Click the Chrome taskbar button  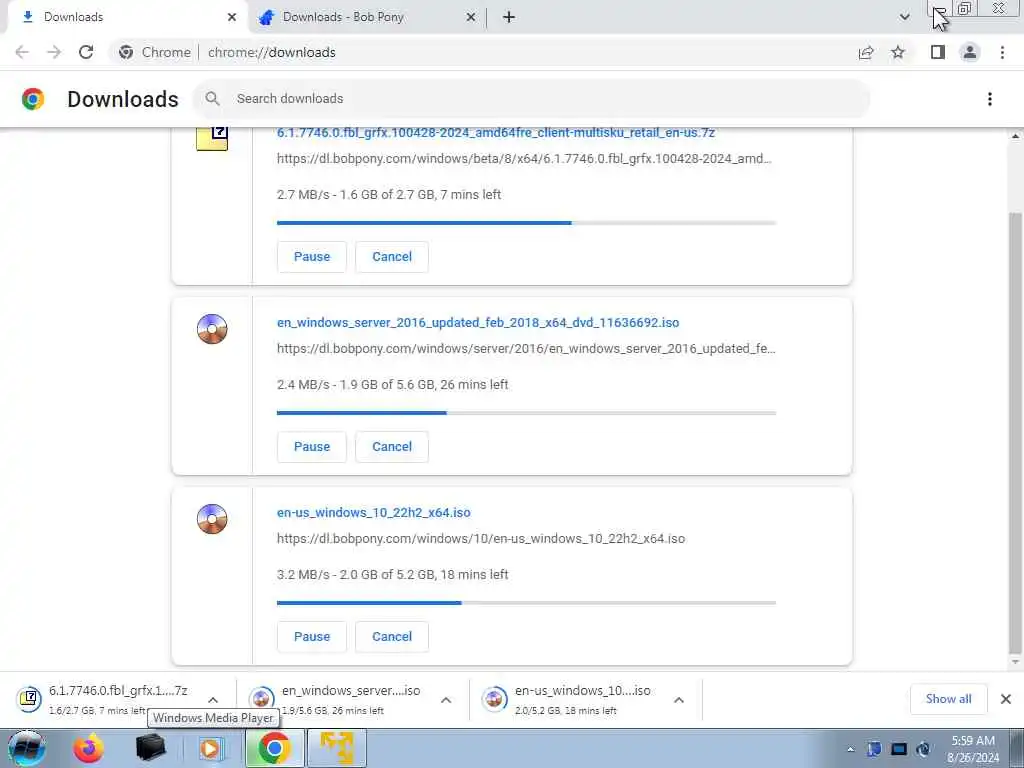pyautogui.click(x=274, y=748)
